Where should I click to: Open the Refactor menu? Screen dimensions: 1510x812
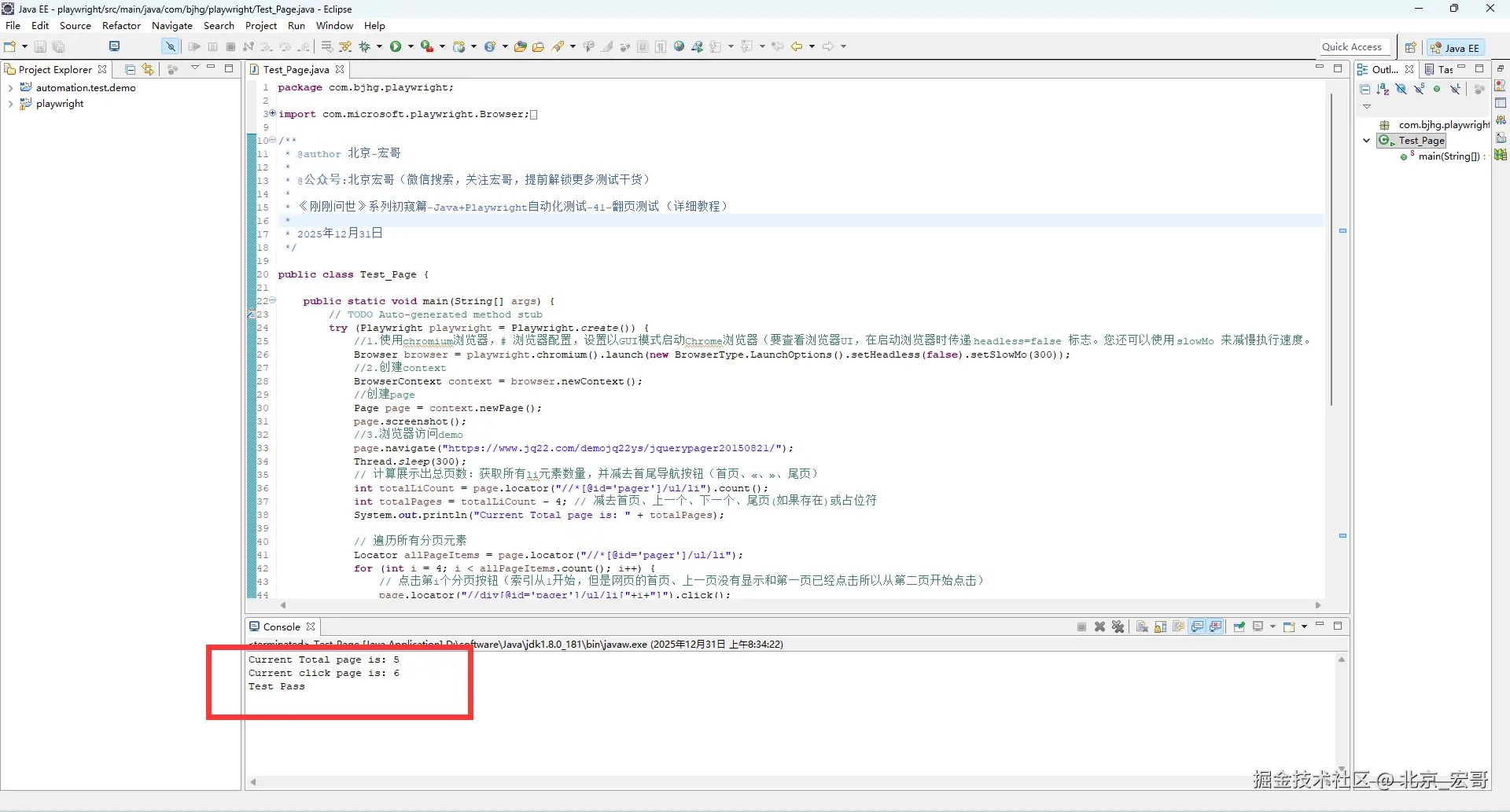click(121, 26)
